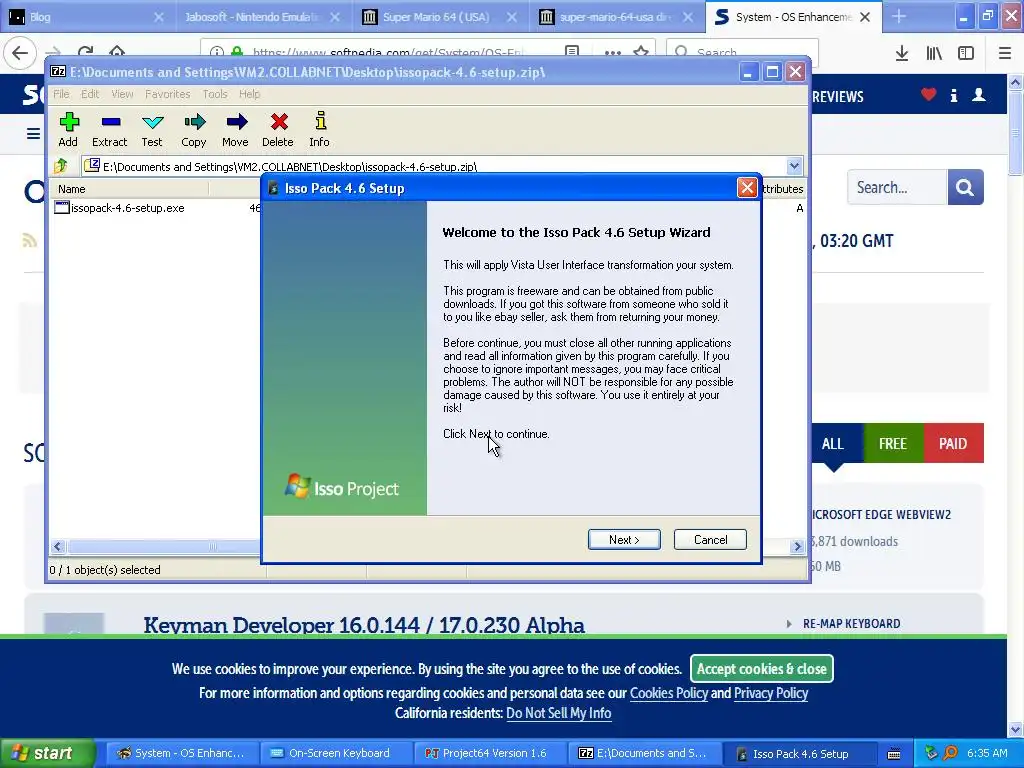The height and width of the screenshot is (768, 1024).
Task: Sort 7-Zip list by Name column
Action: tap(131, 189)
